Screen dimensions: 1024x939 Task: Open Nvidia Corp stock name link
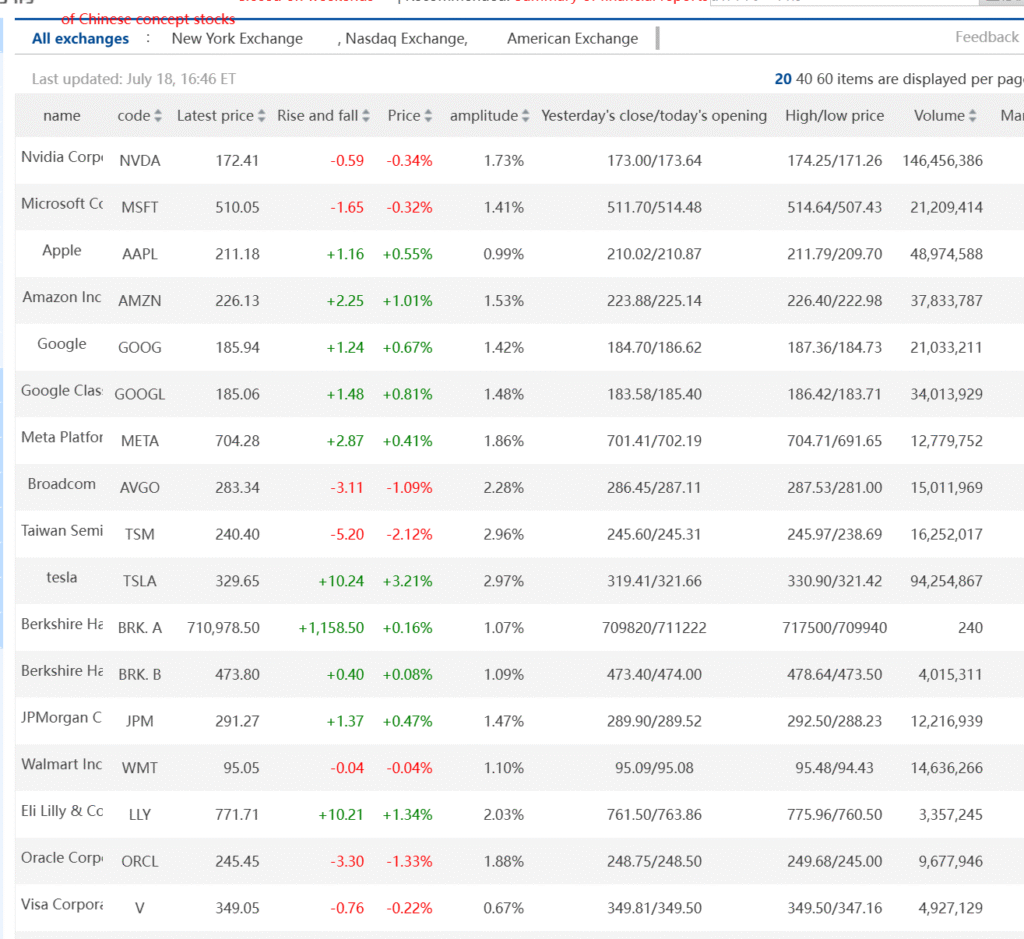pos(62,157)
